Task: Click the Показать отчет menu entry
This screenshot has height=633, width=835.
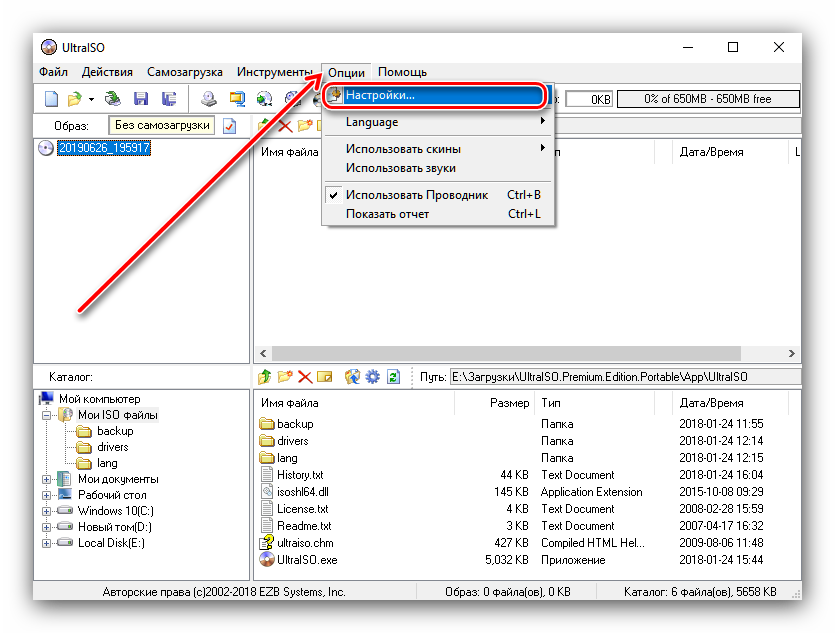Action: [387, 214]
